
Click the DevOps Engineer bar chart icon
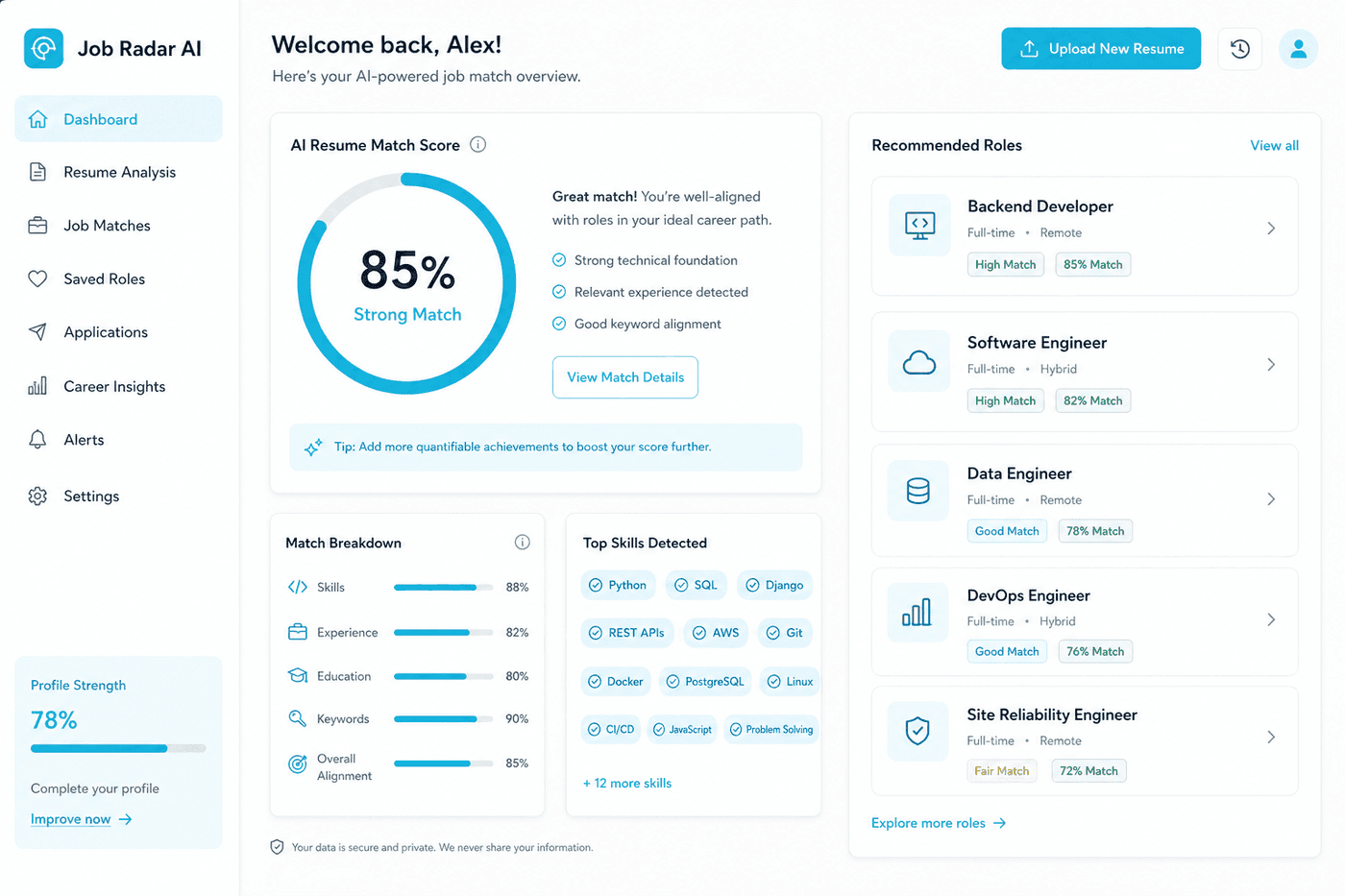(917, 612)
